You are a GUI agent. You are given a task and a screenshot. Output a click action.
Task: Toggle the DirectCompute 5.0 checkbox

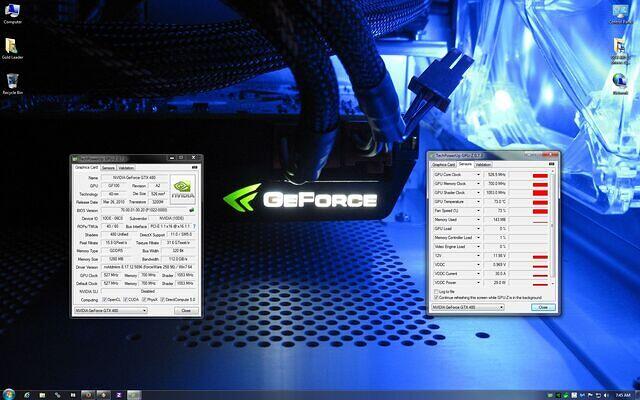[x=162, y=300]
